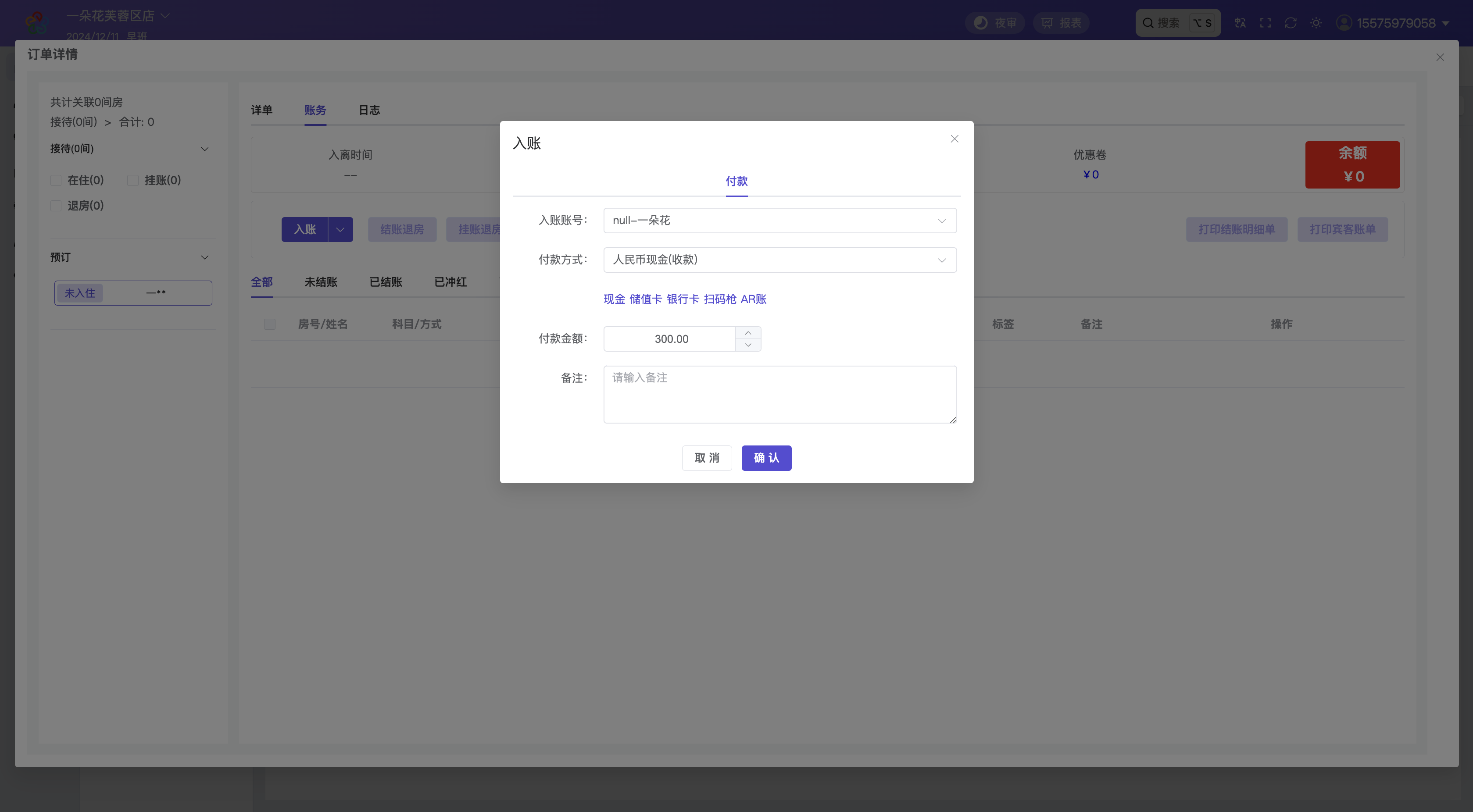Show the 已冲红 records tab
Screen dimensions: 1473x812
coord(450,282)
